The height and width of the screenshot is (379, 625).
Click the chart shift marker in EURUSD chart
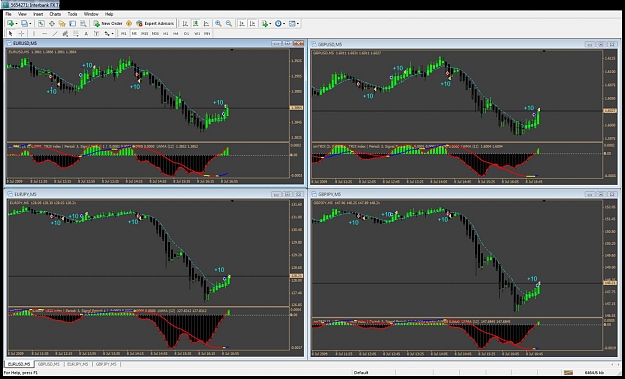point(232,50)
